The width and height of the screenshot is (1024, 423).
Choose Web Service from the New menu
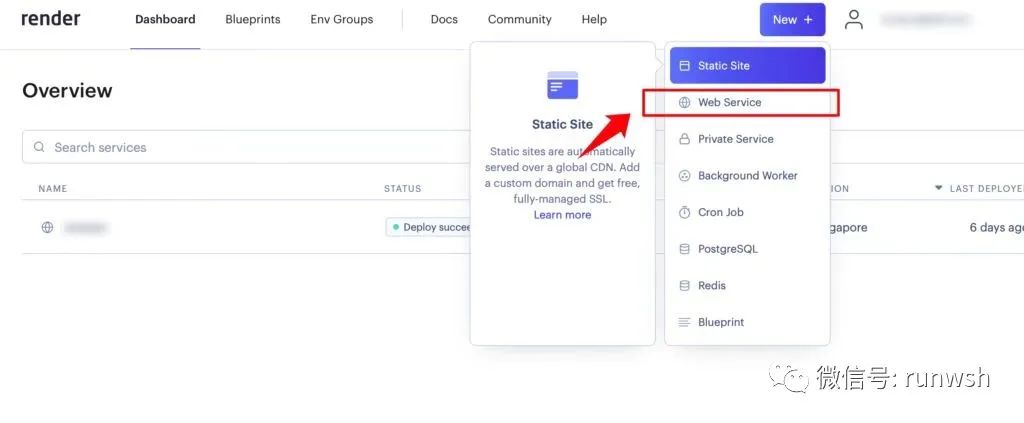point(747,102)
